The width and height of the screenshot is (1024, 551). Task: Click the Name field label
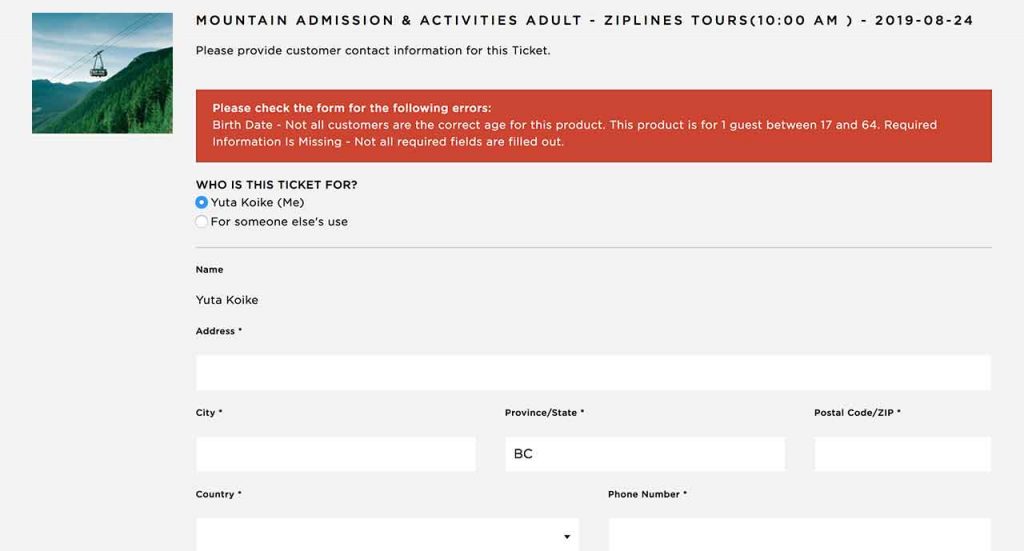(x=210, y=270)
